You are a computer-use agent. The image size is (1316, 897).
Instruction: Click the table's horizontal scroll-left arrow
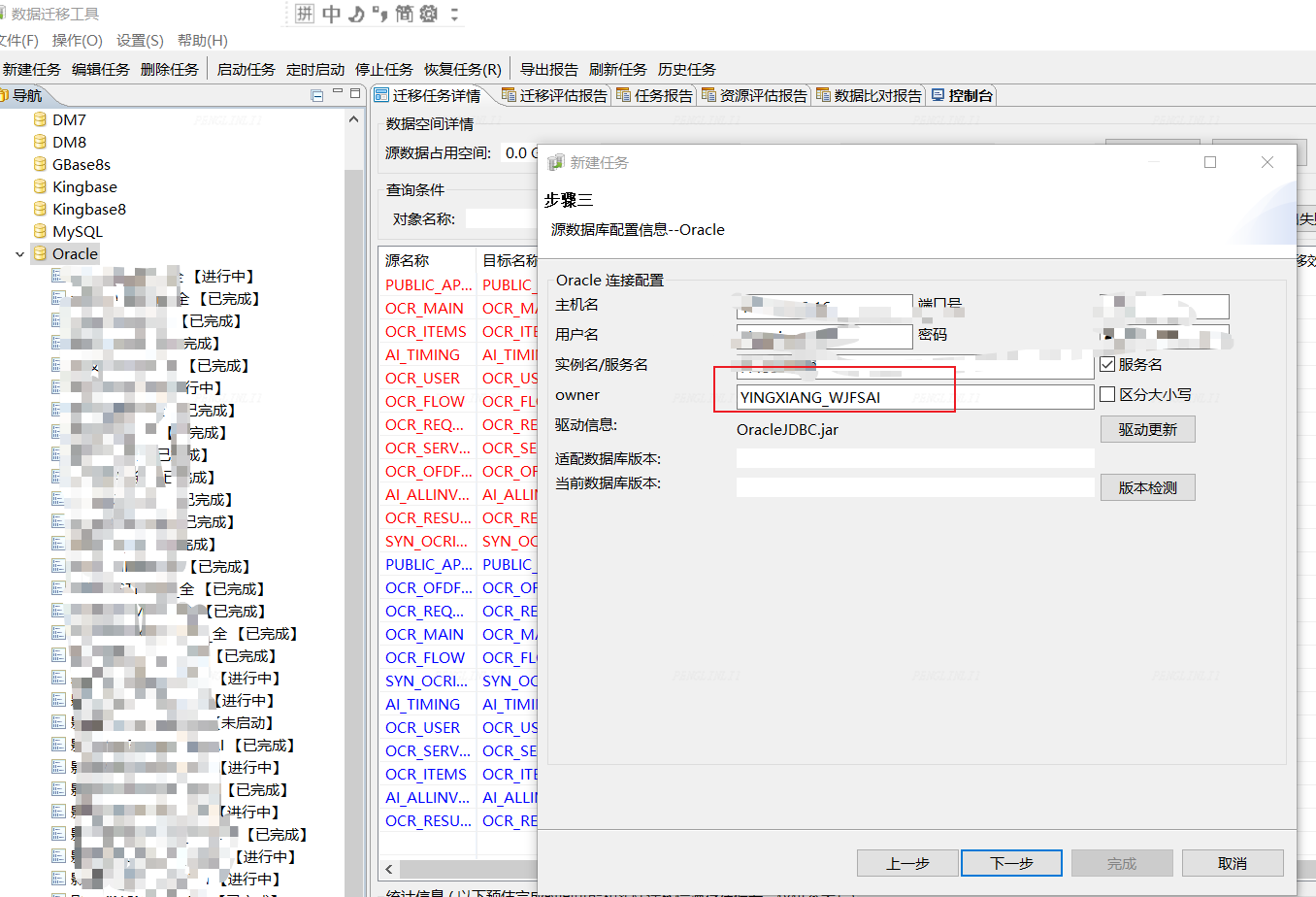click(389, 869)
